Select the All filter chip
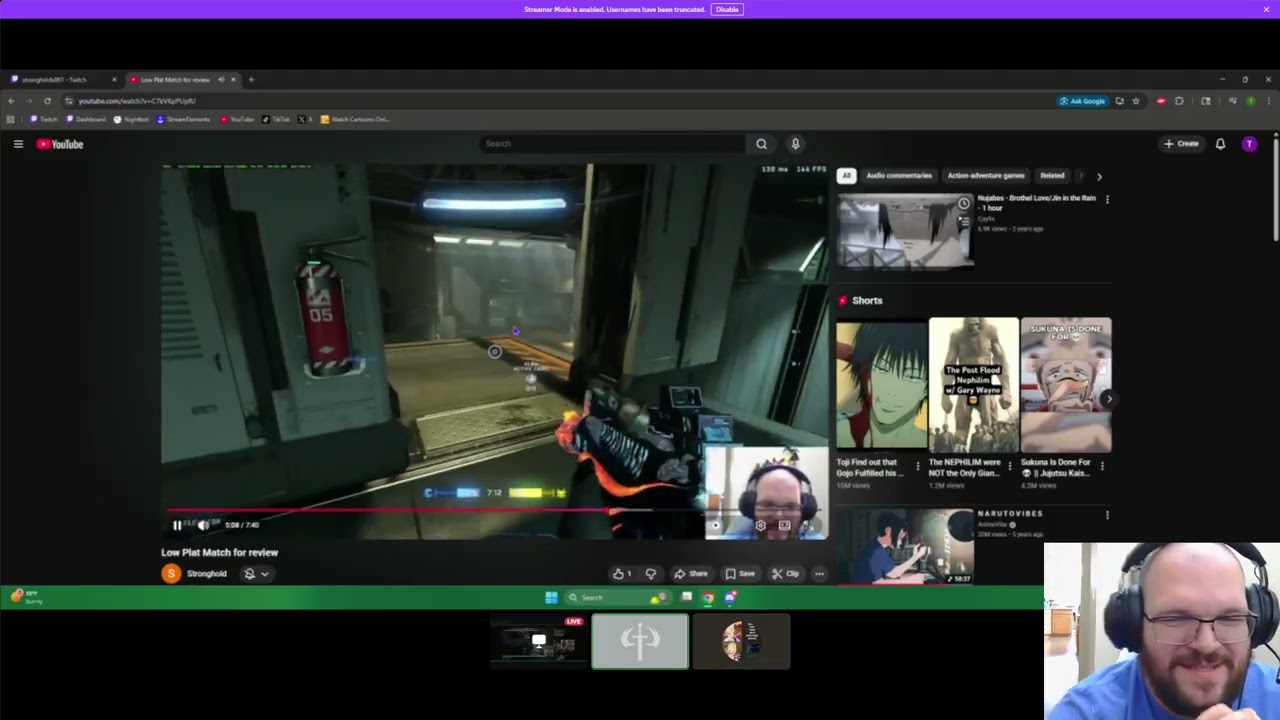 (x=846, y=176)
